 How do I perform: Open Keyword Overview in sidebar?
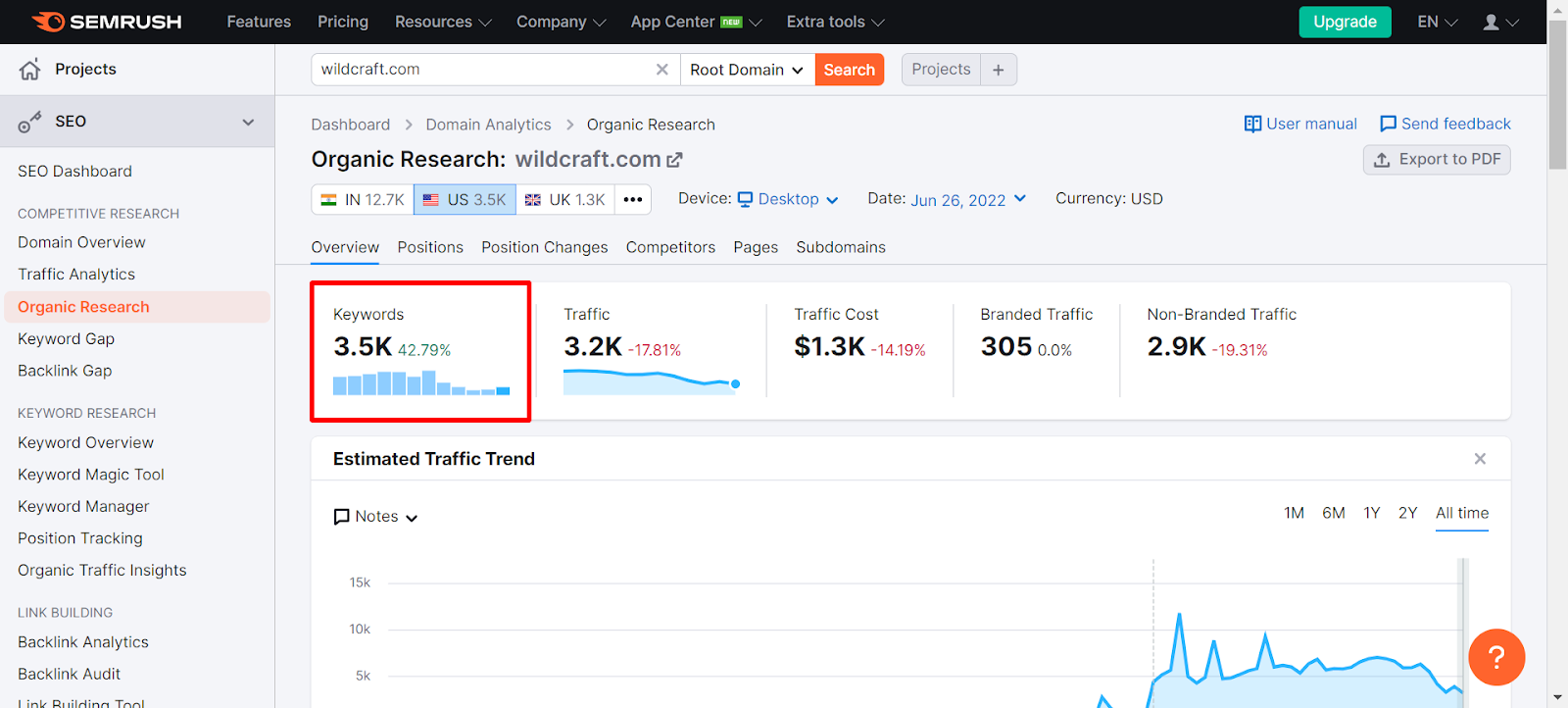(x=85, y=443)
